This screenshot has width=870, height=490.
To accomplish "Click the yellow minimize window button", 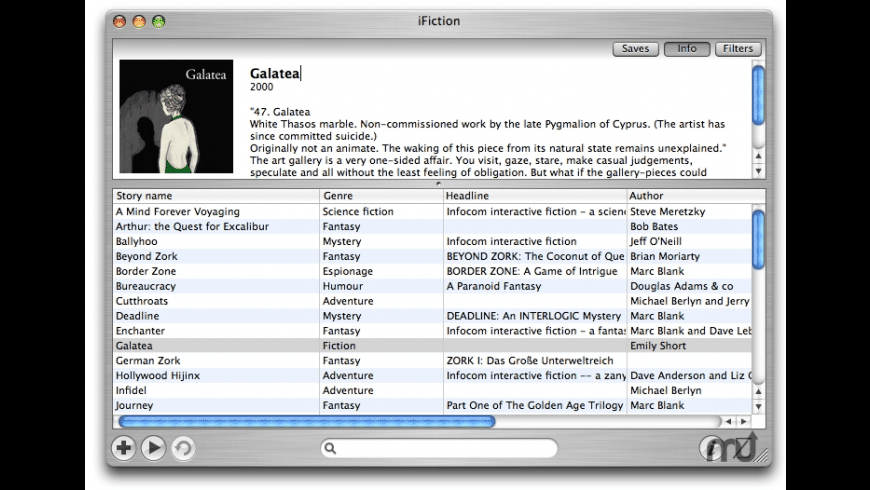I will click(x=139, y=22).
